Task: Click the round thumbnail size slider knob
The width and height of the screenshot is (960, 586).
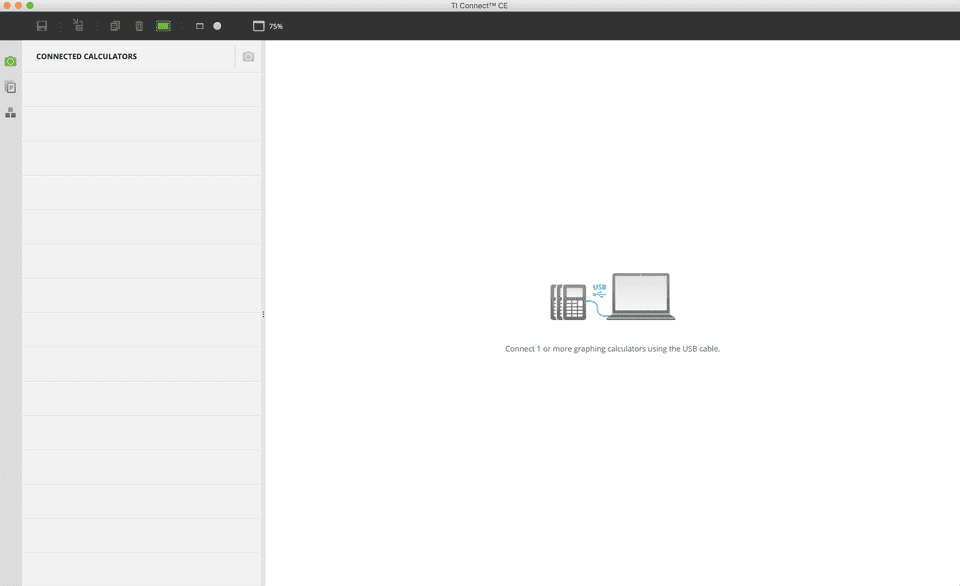Action: pos(217,26)
